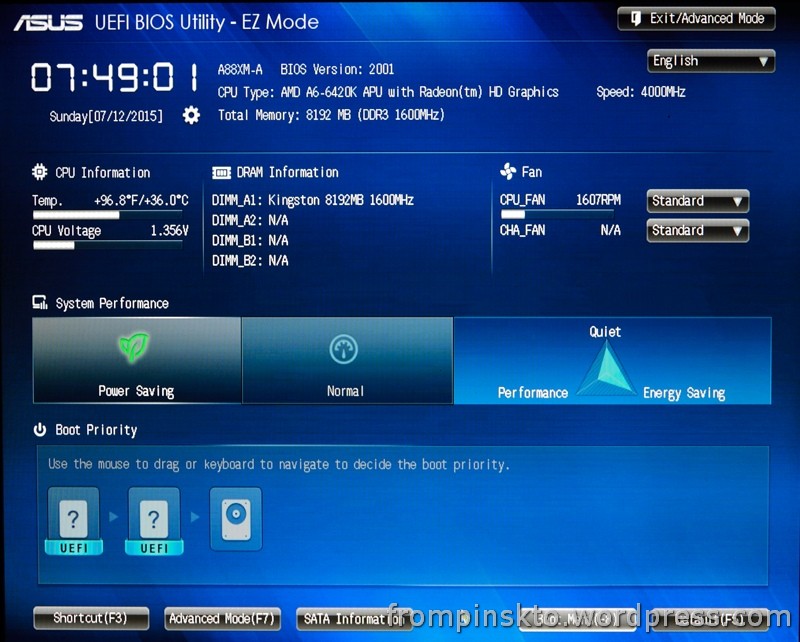
Task: Select the second UEFI boot device icon
Action: (x=152, y=517)
